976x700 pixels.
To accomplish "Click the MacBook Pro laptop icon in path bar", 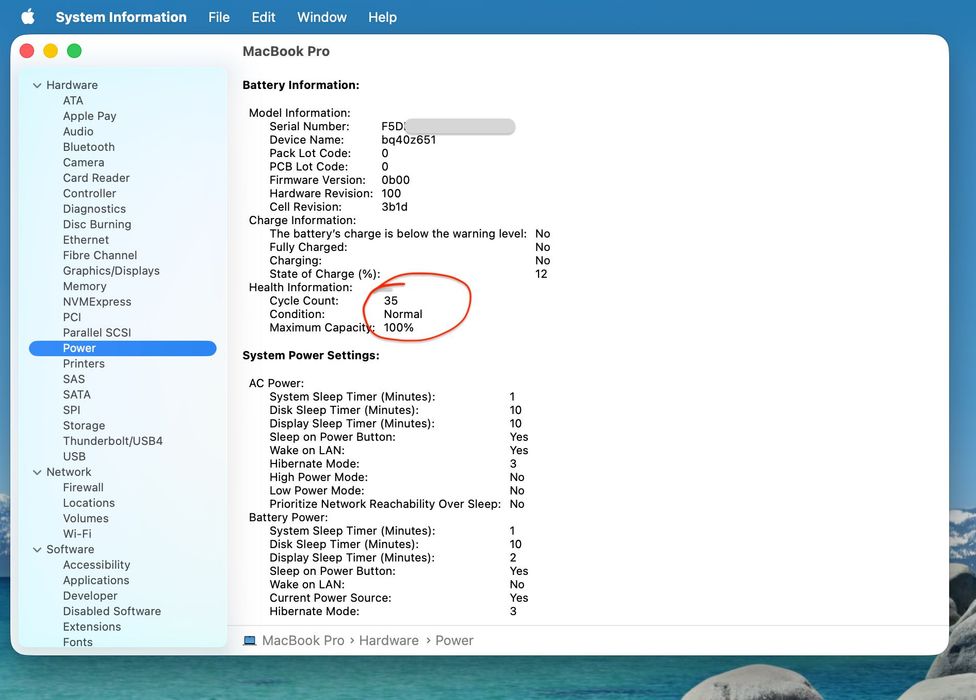I will 250,640.
